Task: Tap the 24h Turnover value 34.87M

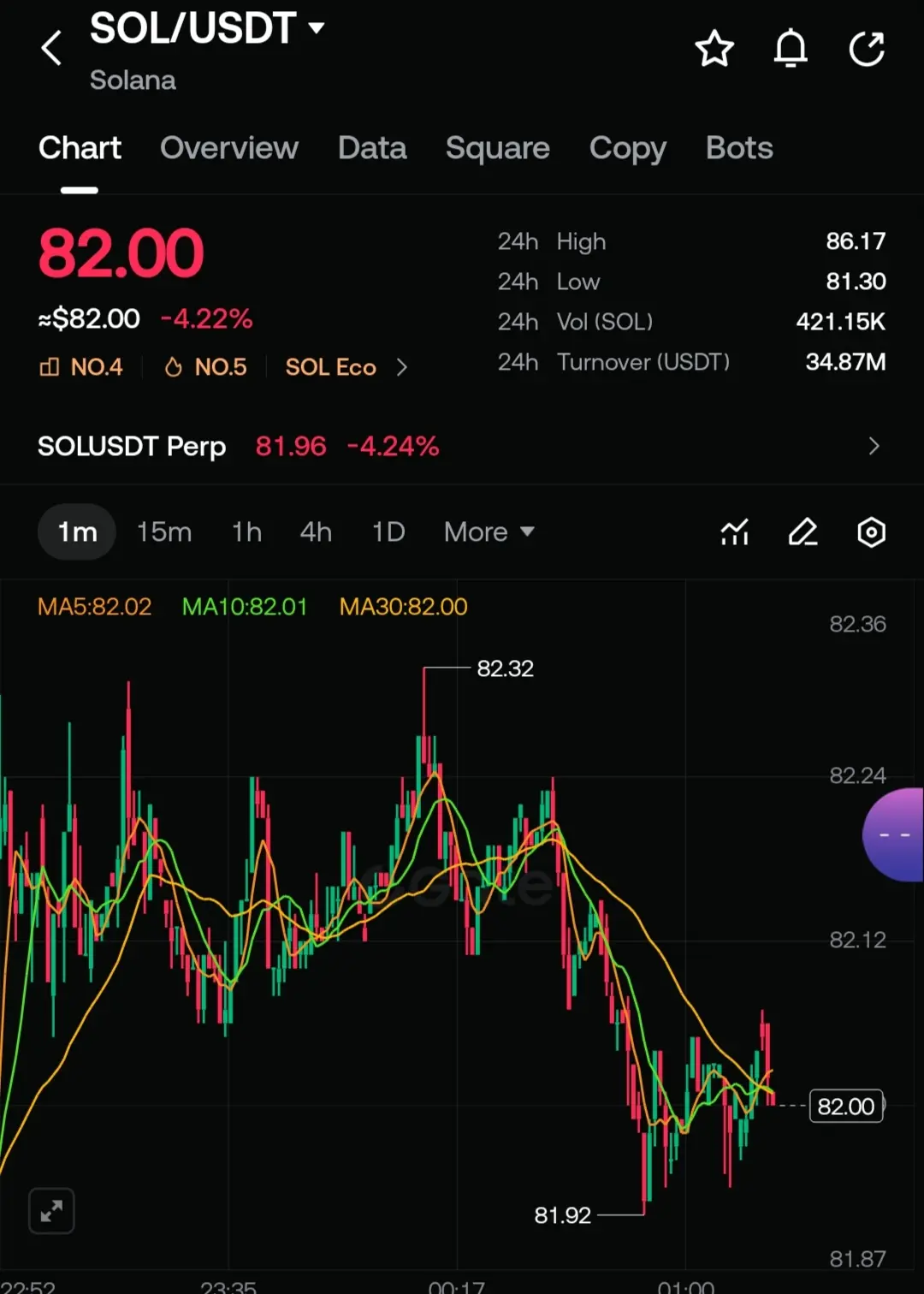Action: (x=845, y=362)
